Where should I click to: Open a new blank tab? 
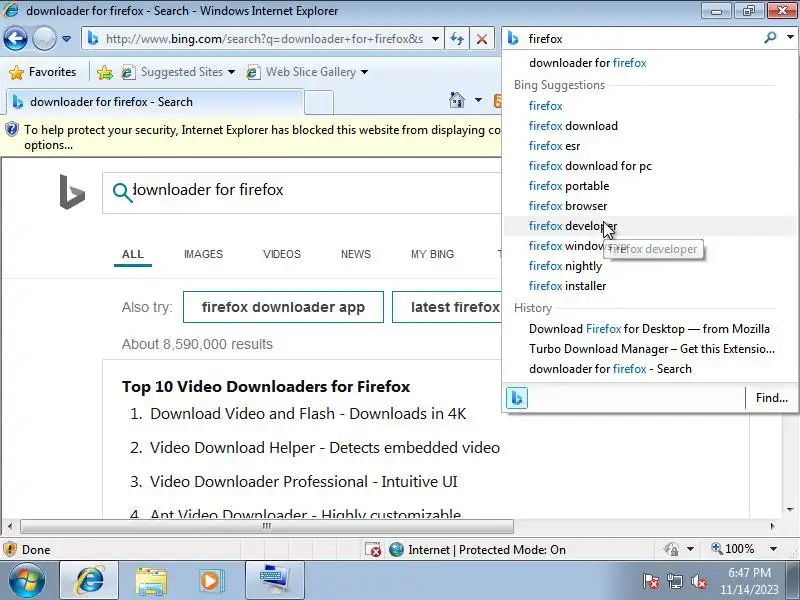319,102
